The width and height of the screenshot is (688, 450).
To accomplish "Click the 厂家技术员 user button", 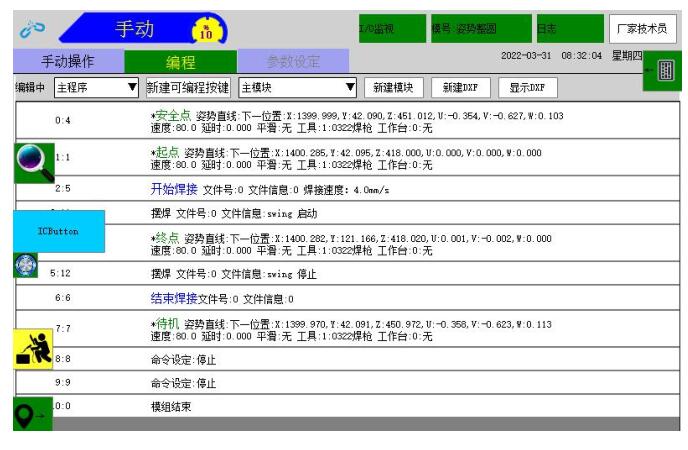I will pos(643,29).
